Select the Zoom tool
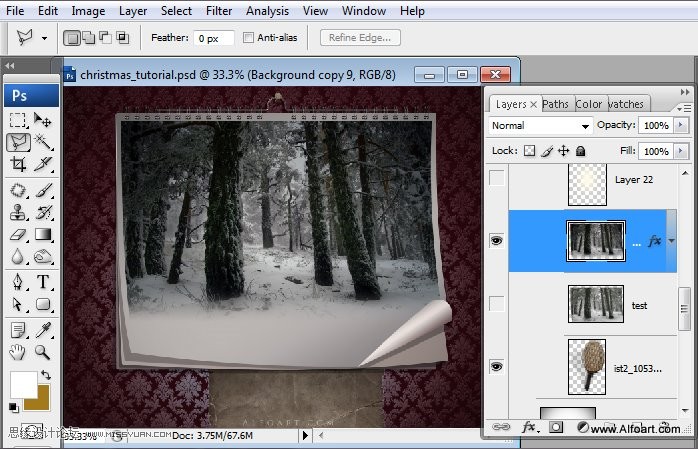 click(44, 352)
